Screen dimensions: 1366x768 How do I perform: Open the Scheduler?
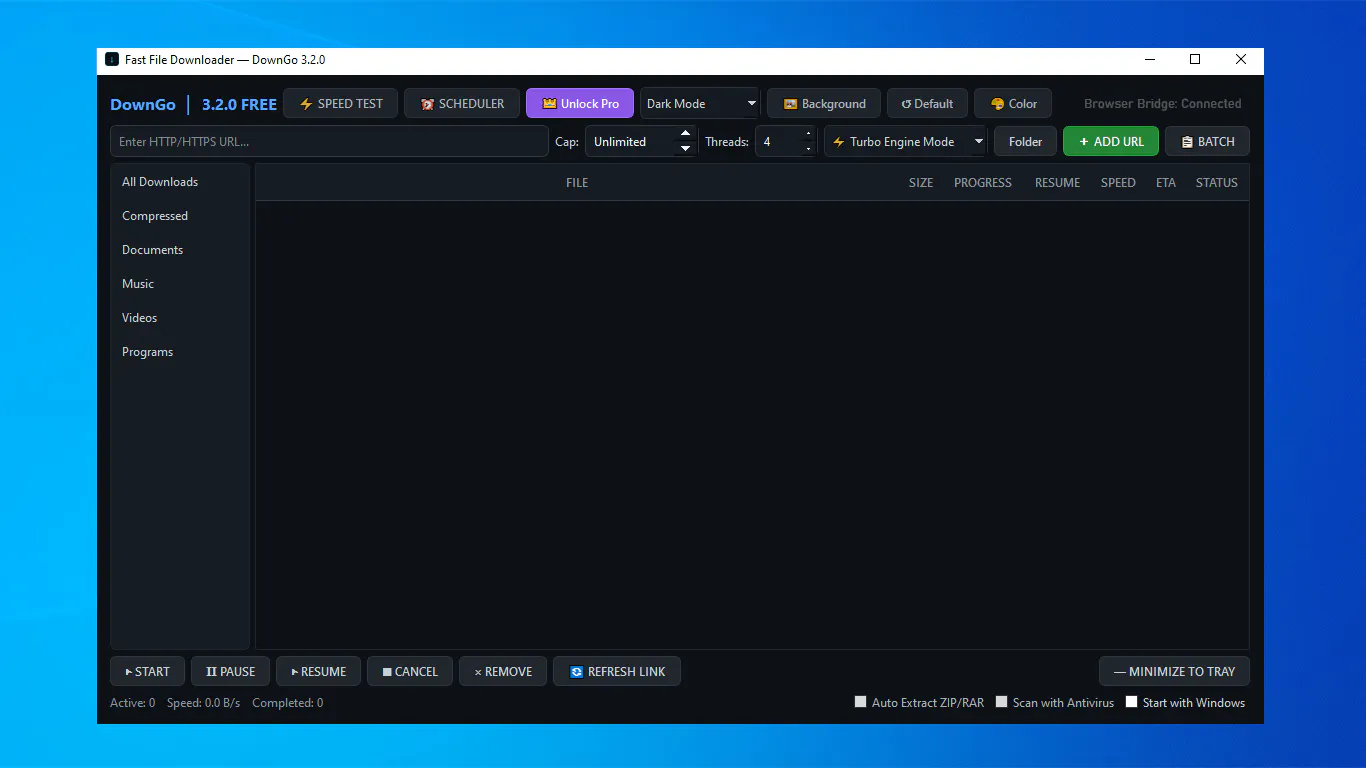[462, 104]
